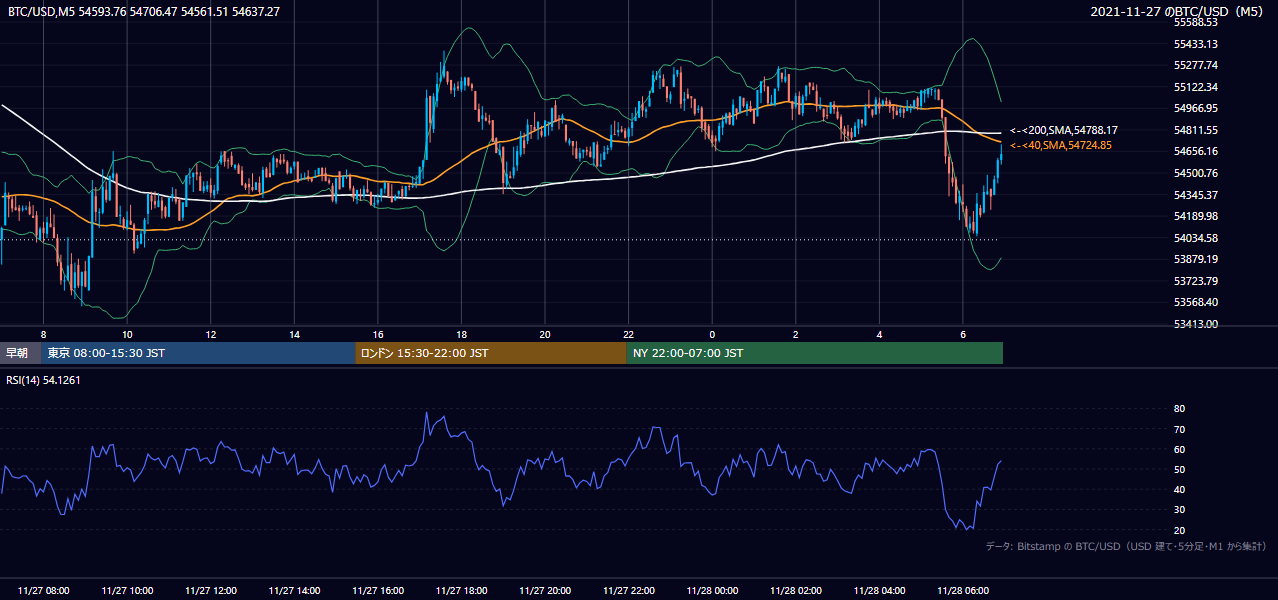The height and width of the screenshot is (600, 1278).
Task: Click the 11/28 00:00 time label
Action: [x=712, y=591]
